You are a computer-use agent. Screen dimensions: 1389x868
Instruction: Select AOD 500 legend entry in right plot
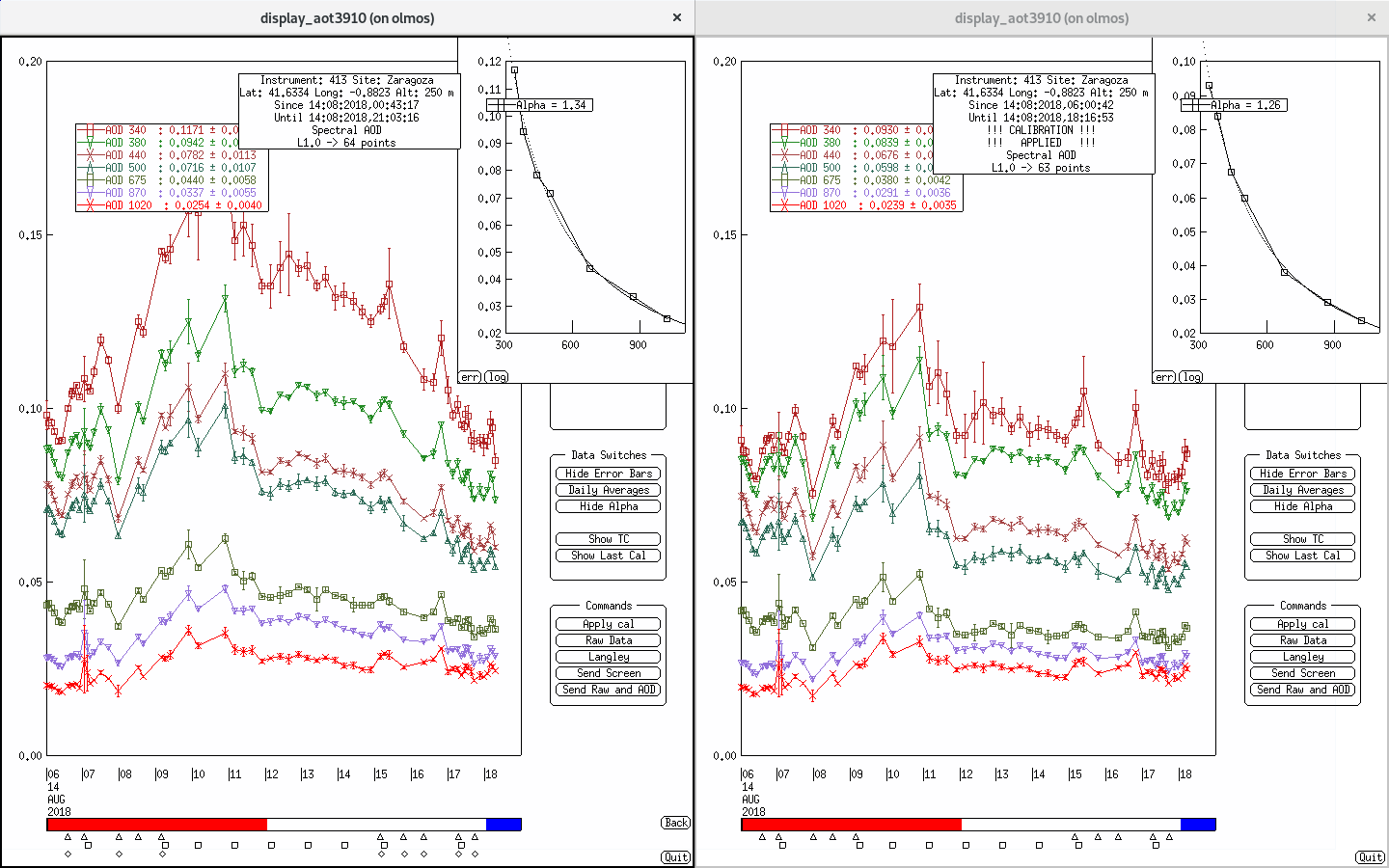[854, 168]
